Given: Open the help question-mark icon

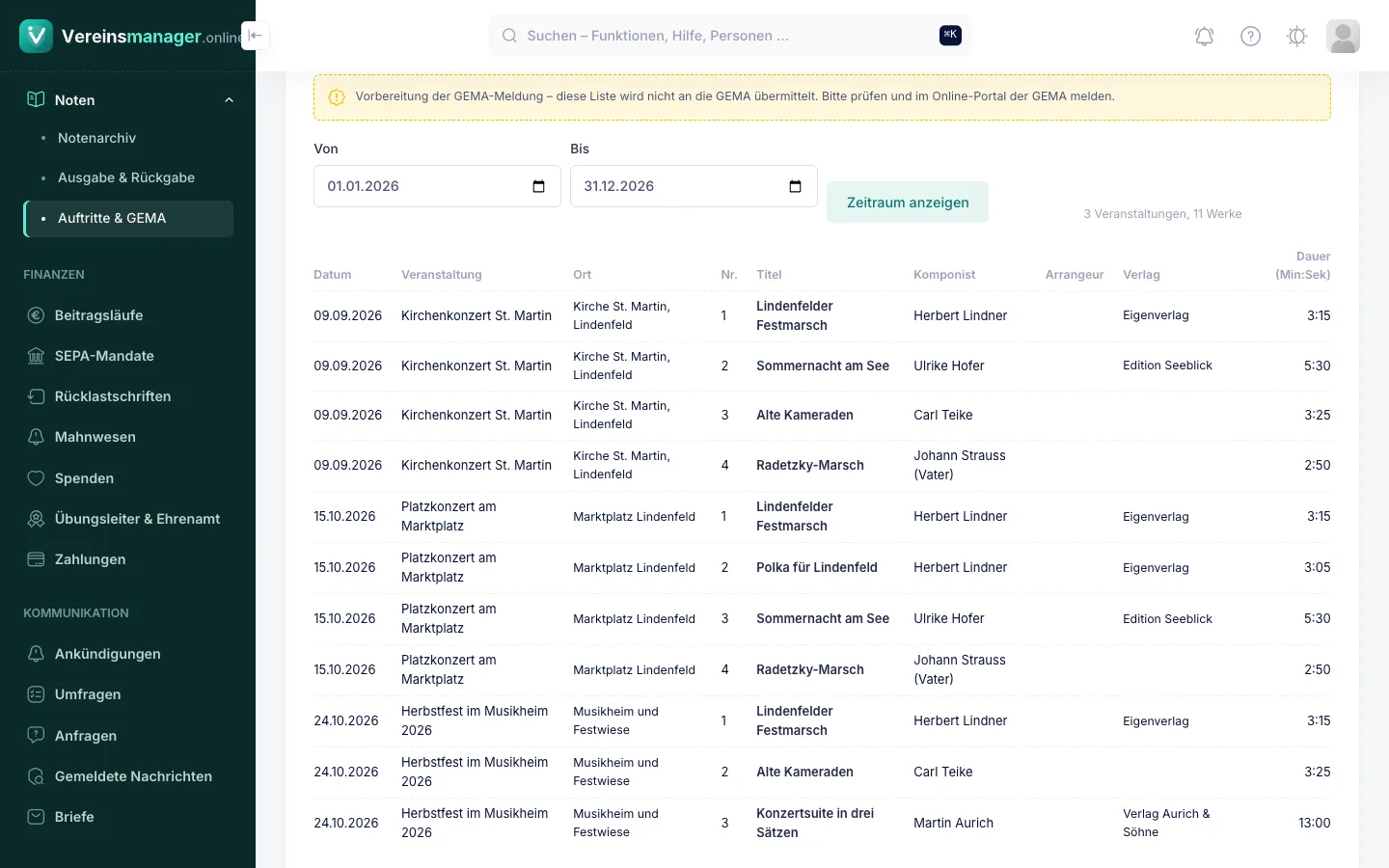Looking at the screenshot, I should [1250, 36].
